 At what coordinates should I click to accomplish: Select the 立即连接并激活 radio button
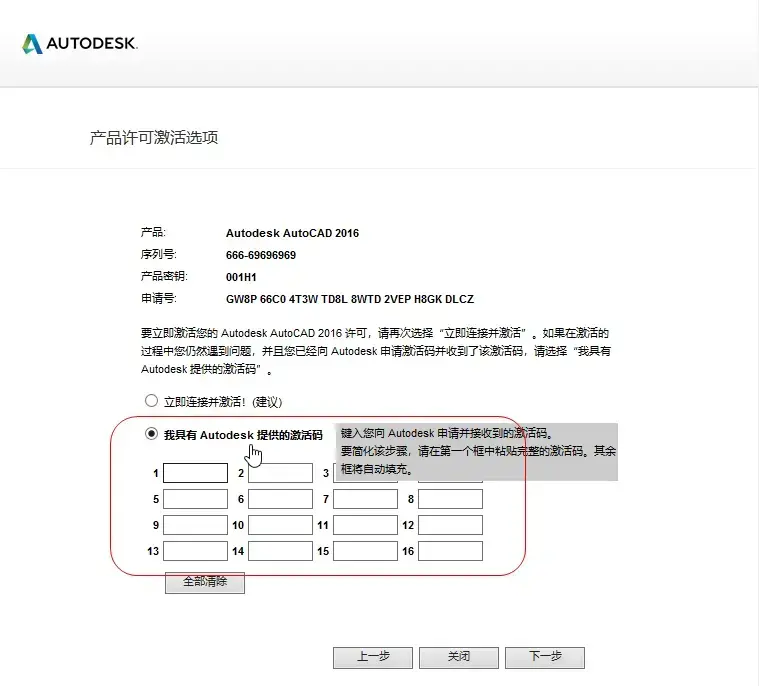click(152, 401)
